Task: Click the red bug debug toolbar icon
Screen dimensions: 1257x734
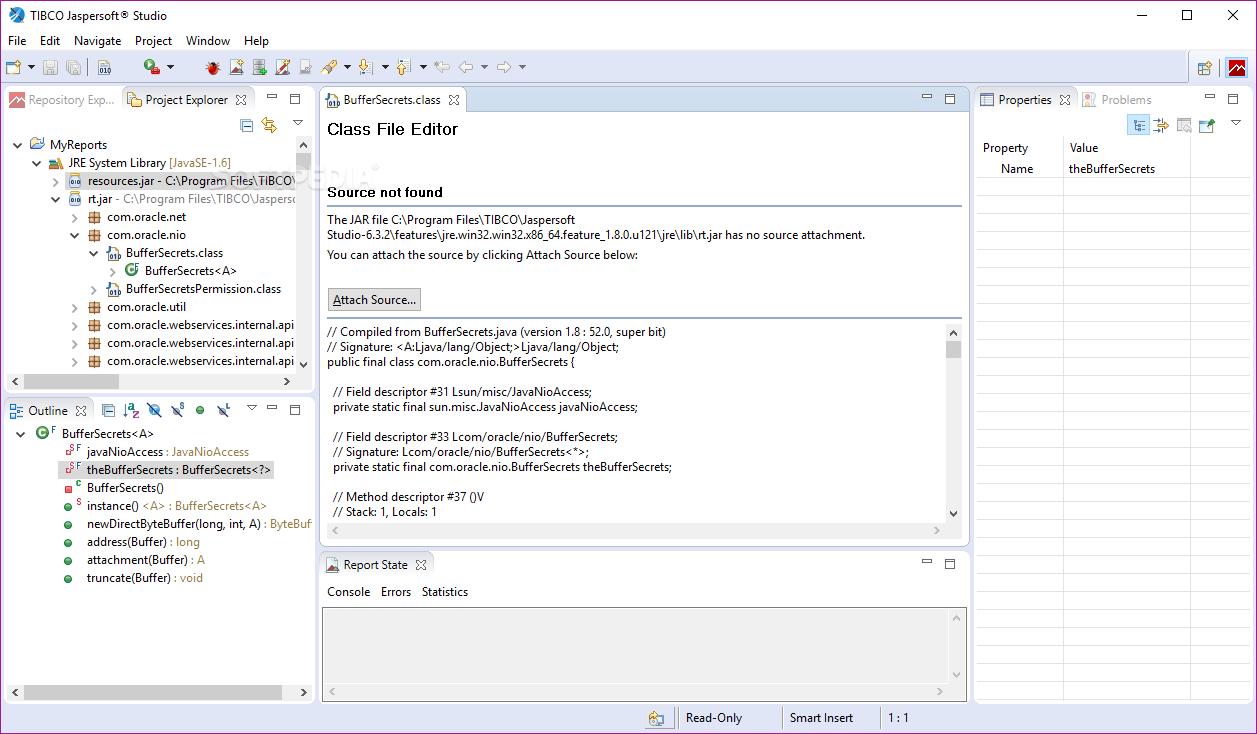Action: [213, 67]
